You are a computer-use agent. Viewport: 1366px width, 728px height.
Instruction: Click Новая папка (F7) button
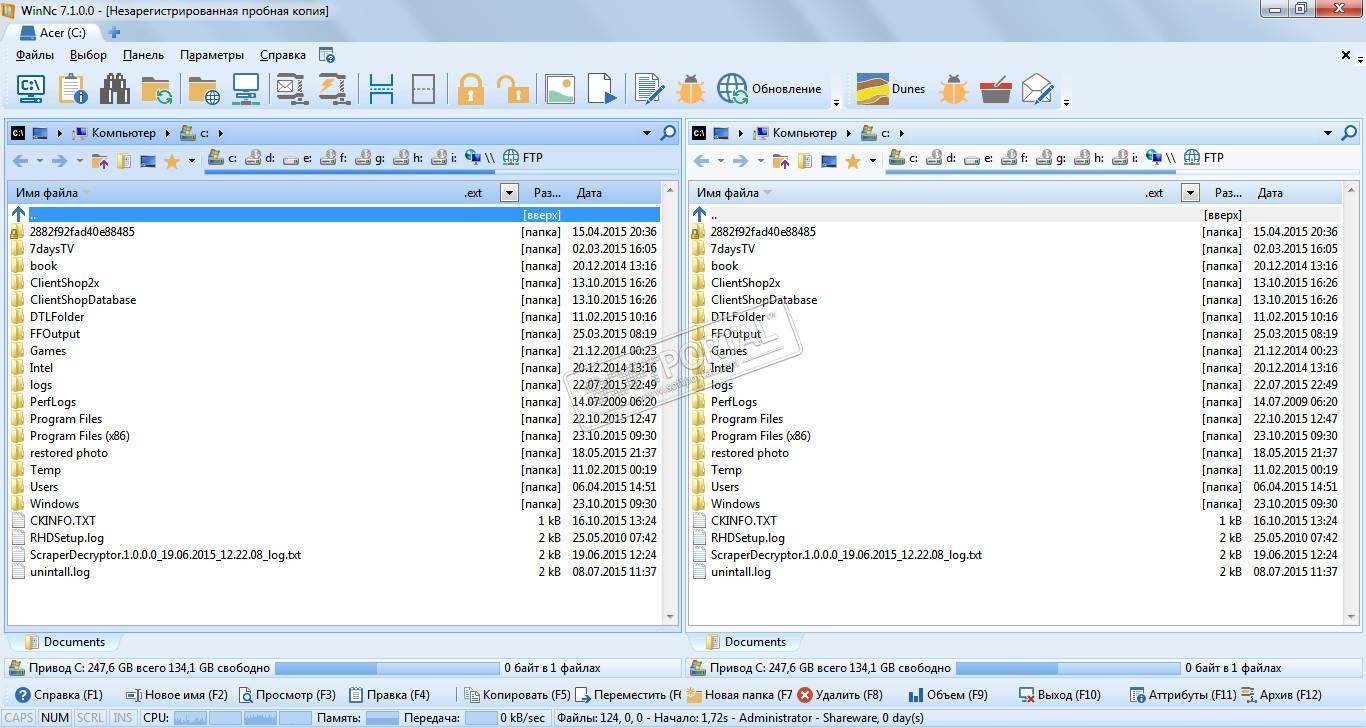[x=739, y=695]
